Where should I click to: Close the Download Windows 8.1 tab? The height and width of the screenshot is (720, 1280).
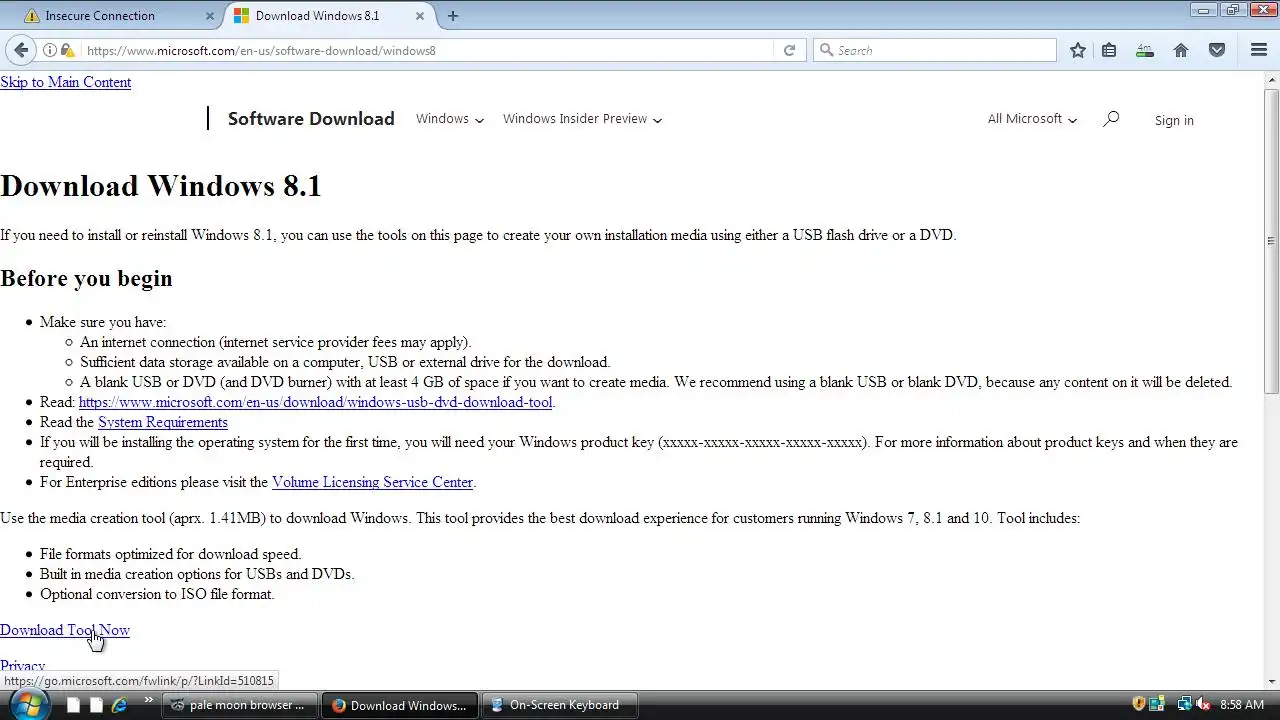tap(420, 16)
